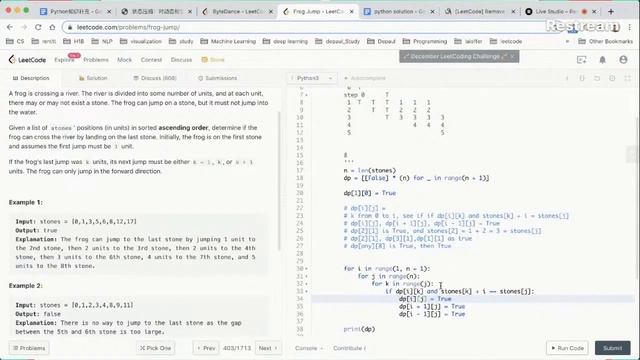Reload the current page
640x360 pixels.
tap(38, 27)
